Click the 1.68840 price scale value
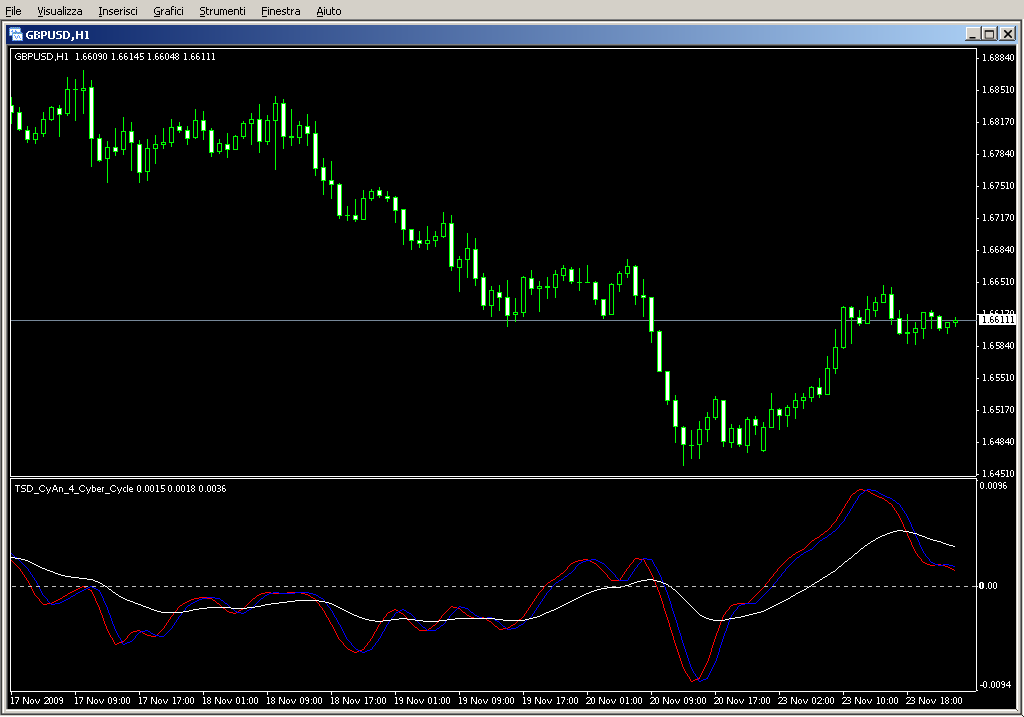This screenshot has width=1024, height=717. [x=998, y=57]
